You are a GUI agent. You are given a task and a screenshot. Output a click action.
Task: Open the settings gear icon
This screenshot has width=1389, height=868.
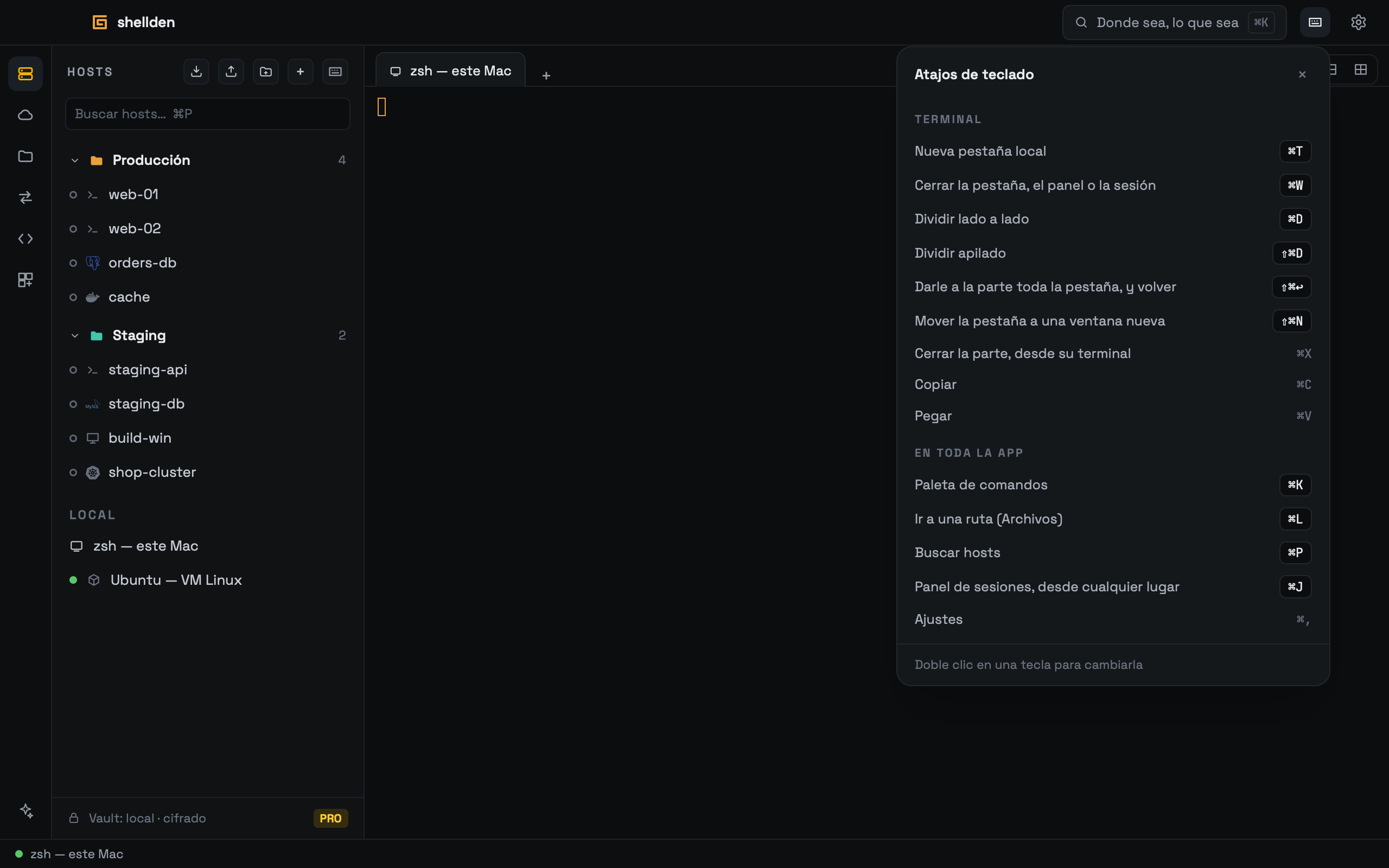pos(1358,22)
